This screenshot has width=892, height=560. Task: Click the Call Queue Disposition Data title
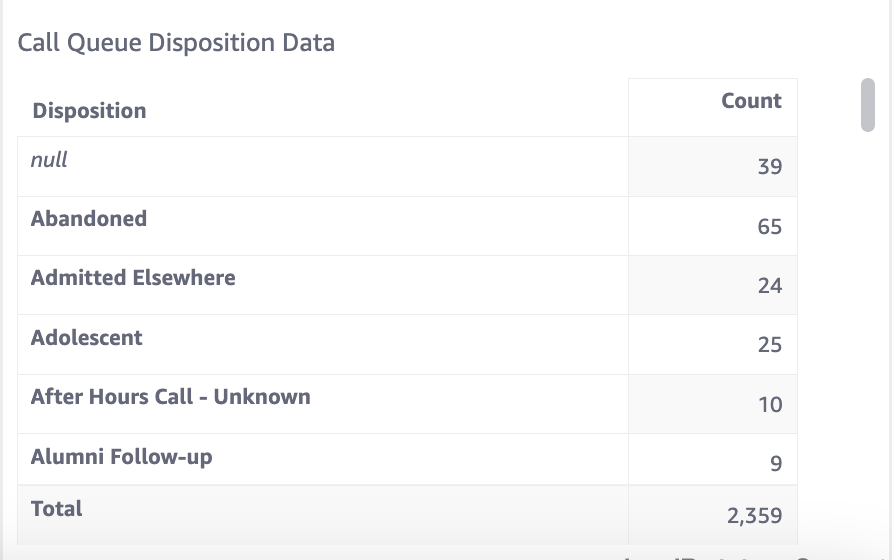click(x=176, y=43)
